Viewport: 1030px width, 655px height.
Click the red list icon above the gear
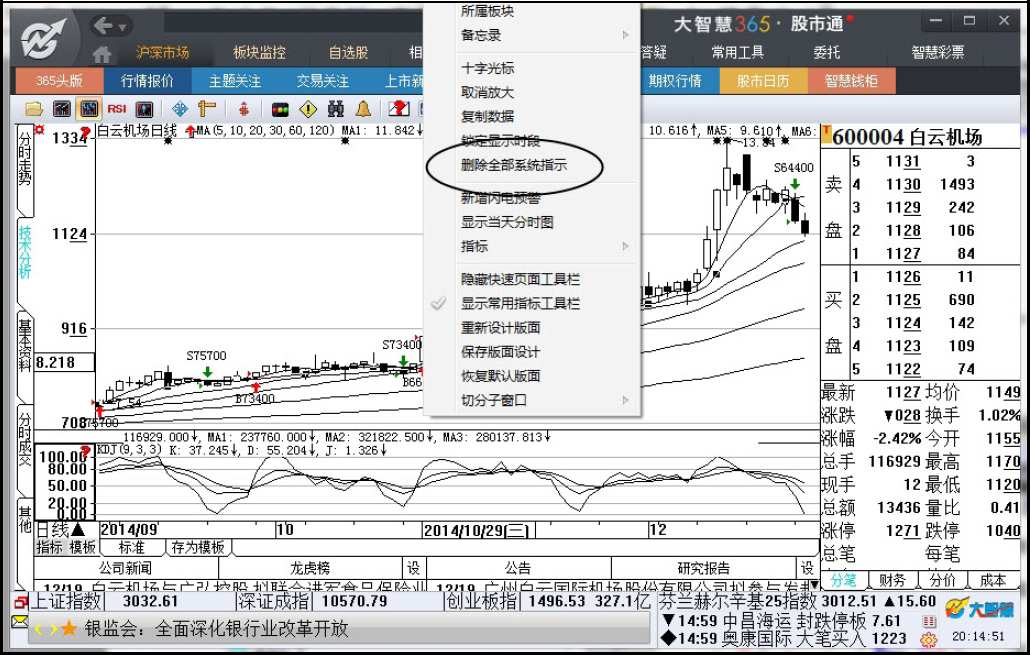pos(929,621)
